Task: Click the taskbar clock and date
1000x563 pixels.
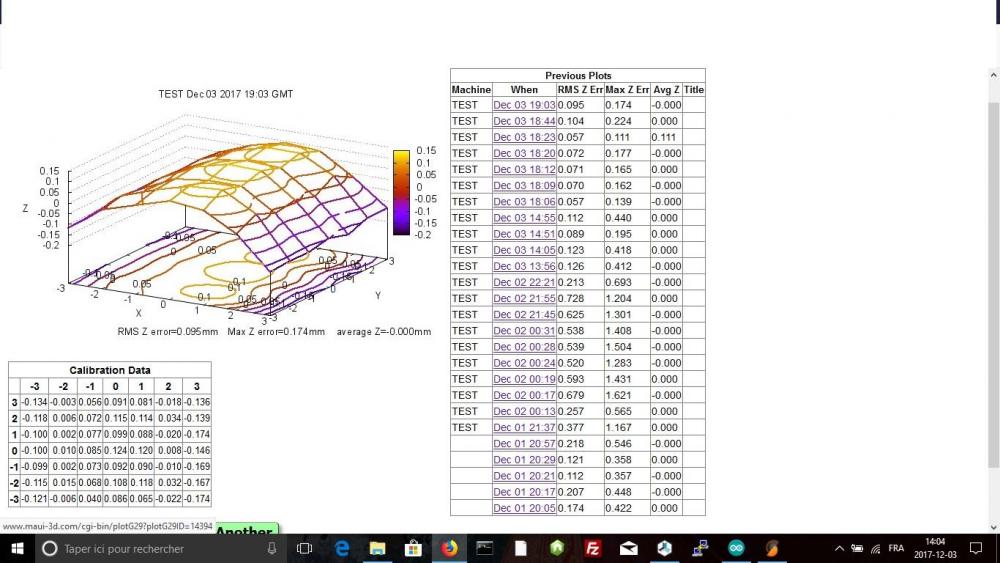Action: 935,548
